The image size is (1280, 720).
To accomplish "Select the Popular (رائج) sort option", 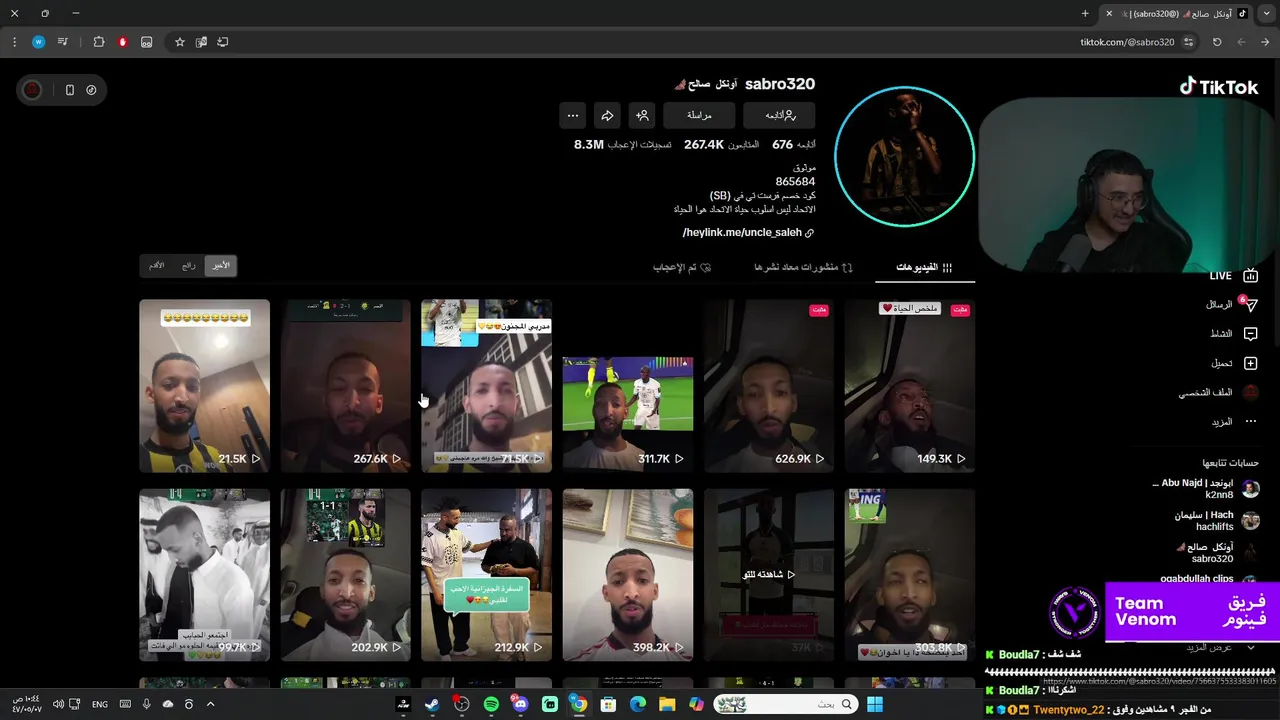I will pyautogui.click(x=189, y=265).
